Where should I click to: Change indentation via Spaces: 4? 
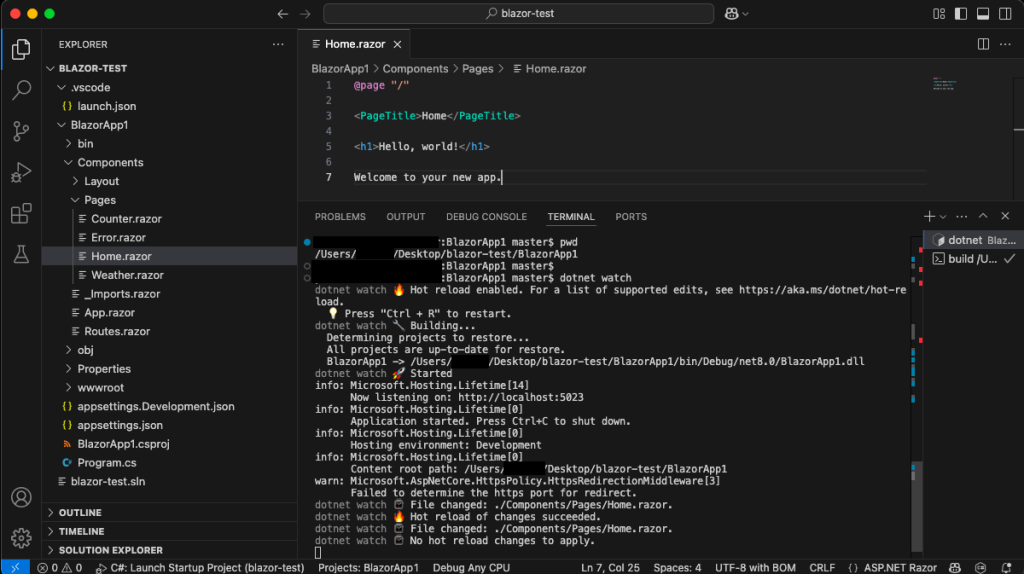click(x=677, y=567)
